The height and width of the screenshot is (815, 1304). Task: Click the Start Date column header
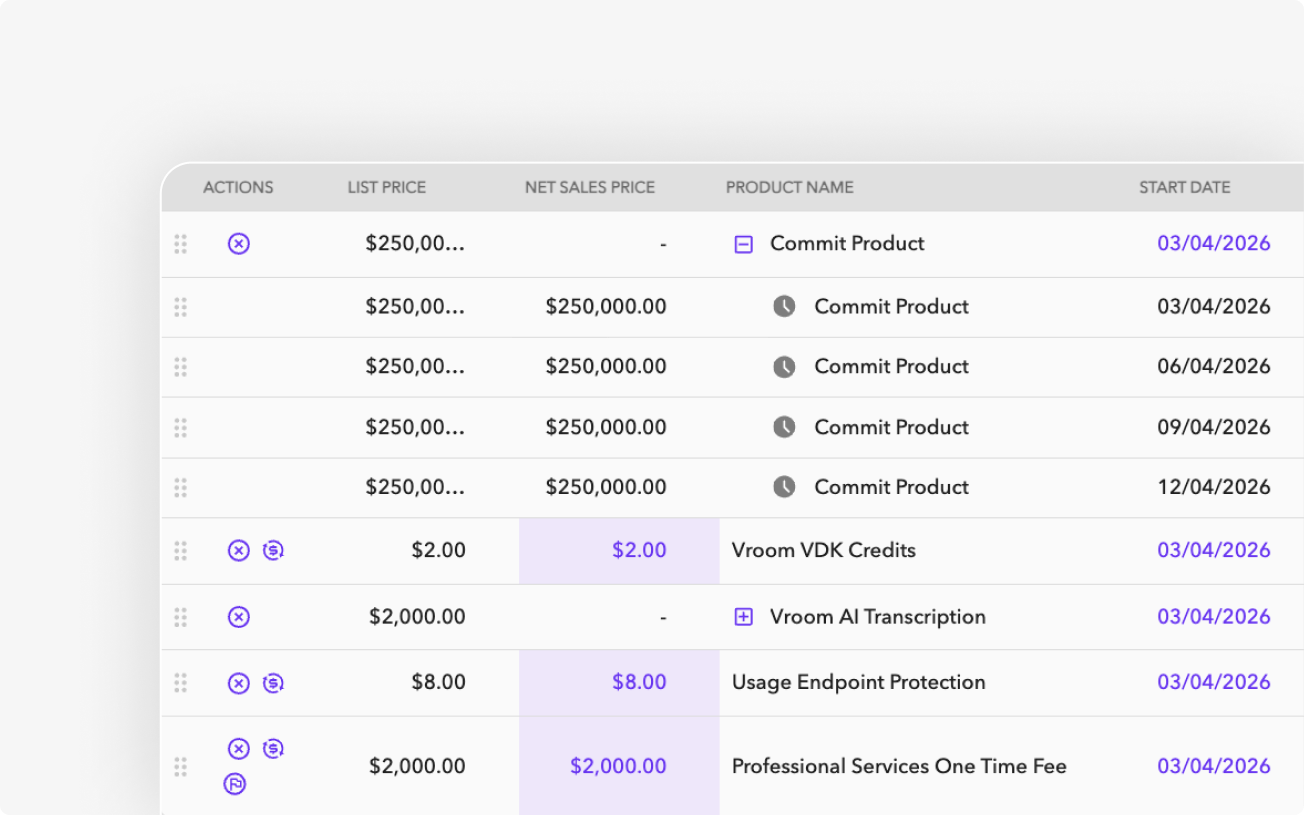pos(1184,187)
